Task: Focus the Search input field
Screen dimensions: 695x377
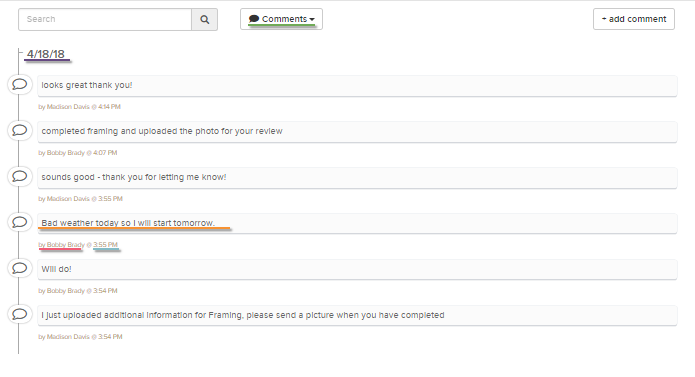Action: click(105, 19)
